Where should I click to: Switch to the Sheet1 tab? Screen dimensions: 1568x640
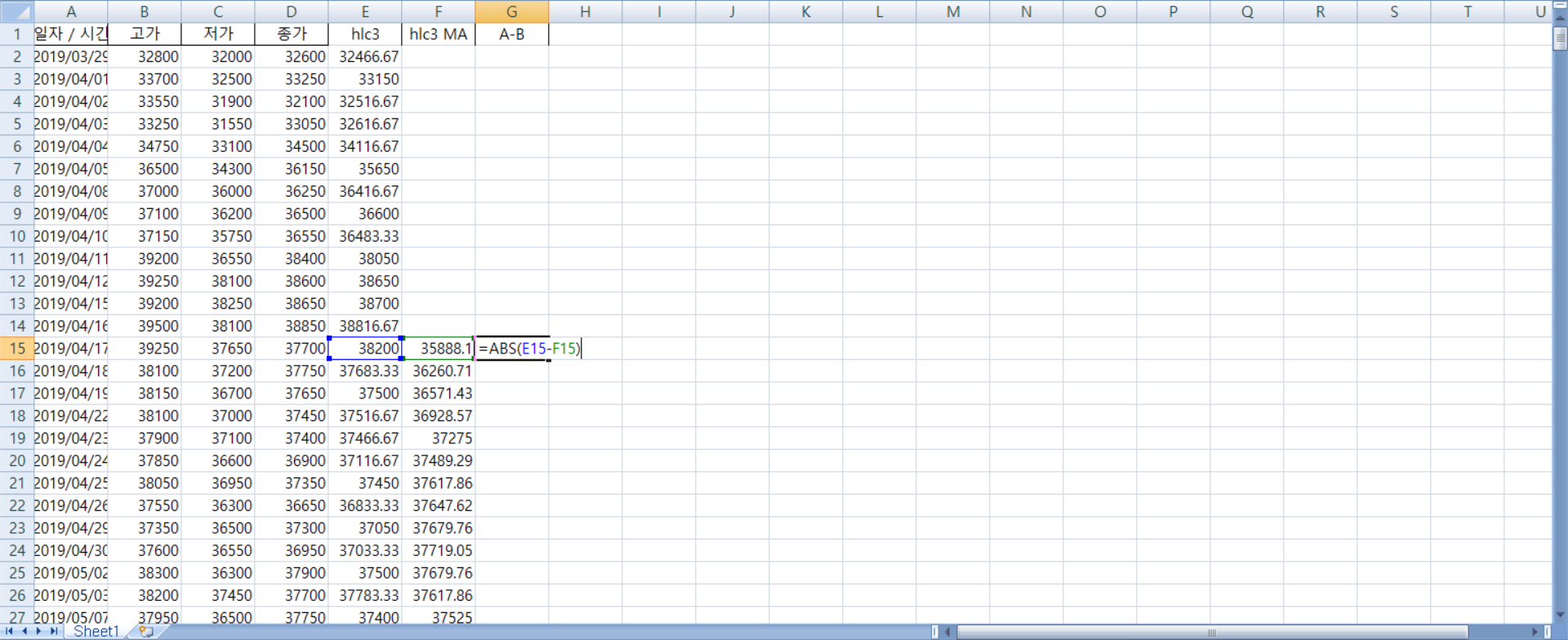tap(96, 631)
